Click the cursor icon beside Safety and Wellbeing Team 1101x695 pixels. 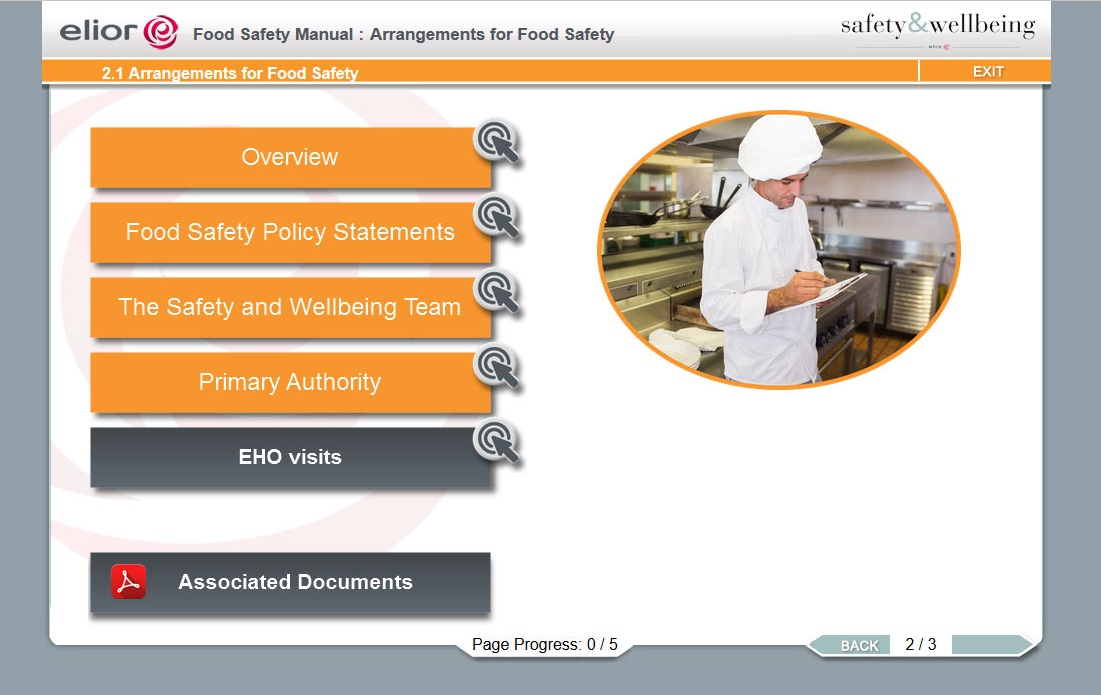(x=497, y=293)
